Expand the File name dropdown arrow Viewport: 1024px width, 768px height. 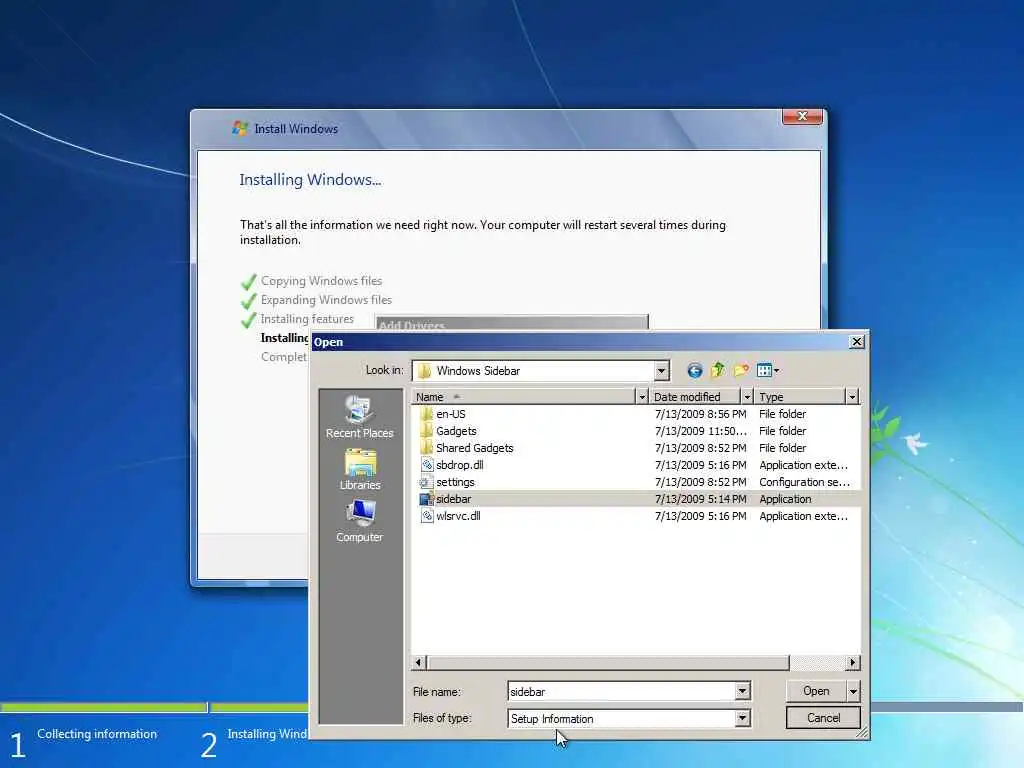[743, 691]
